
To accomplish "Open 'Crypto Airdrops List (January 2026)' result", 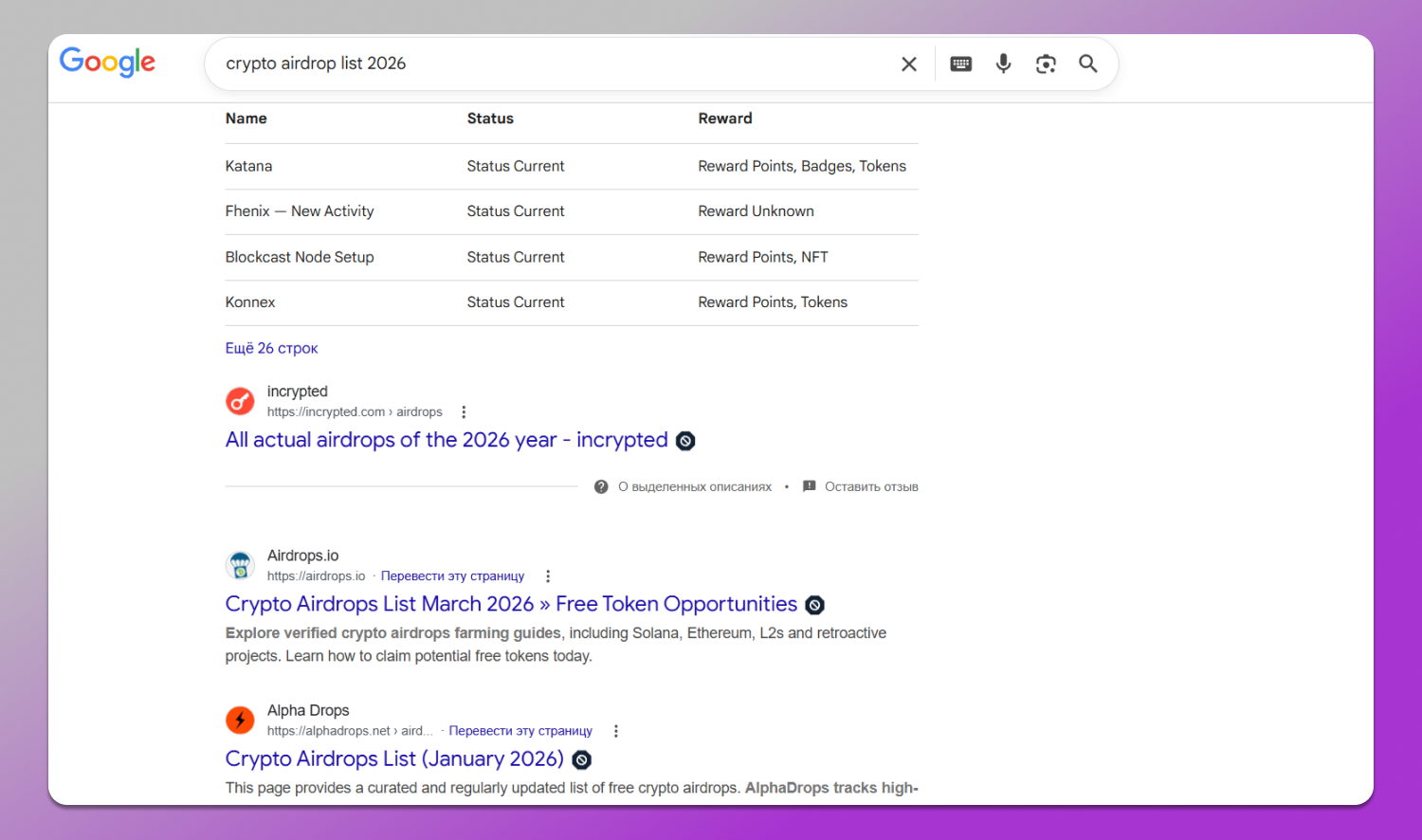I will (394, 759).
